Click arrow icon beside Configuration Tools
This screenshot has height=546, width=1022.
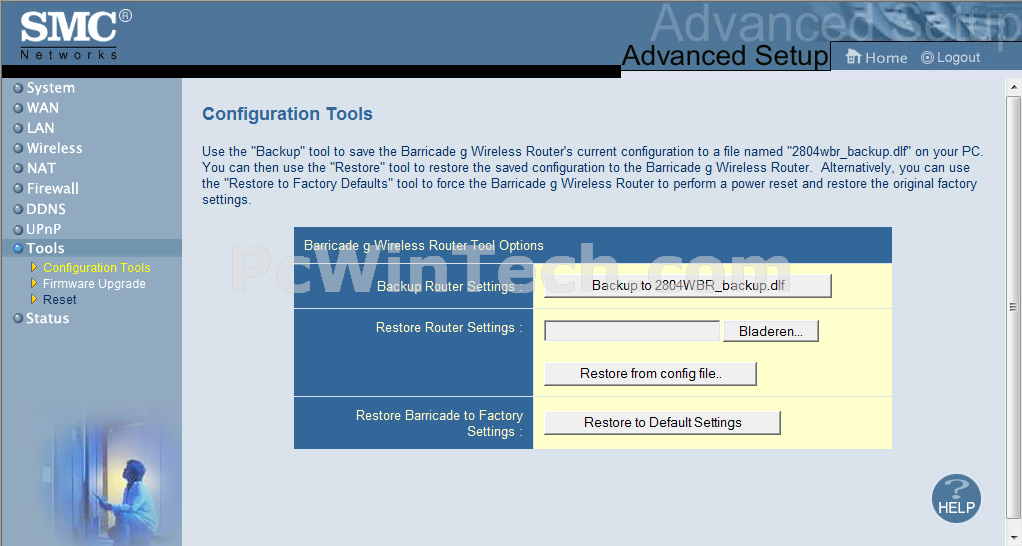coord(34,267)
